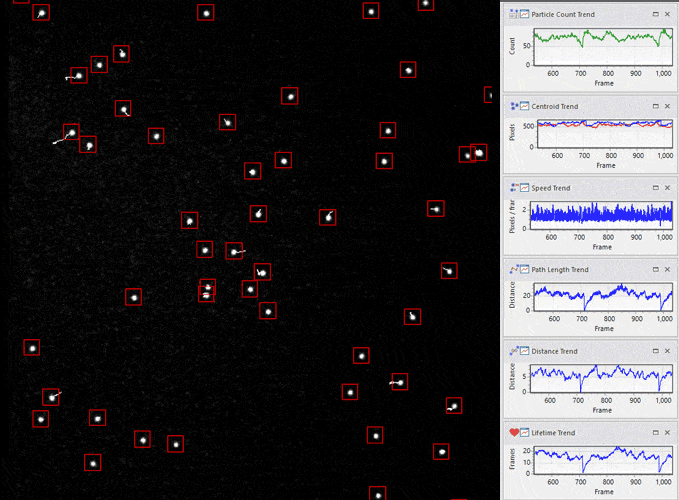The height and width of the screenshot is (500, 679).
Task: Maximize the Speed Trend panel
Action: click(x=655, y=187)
